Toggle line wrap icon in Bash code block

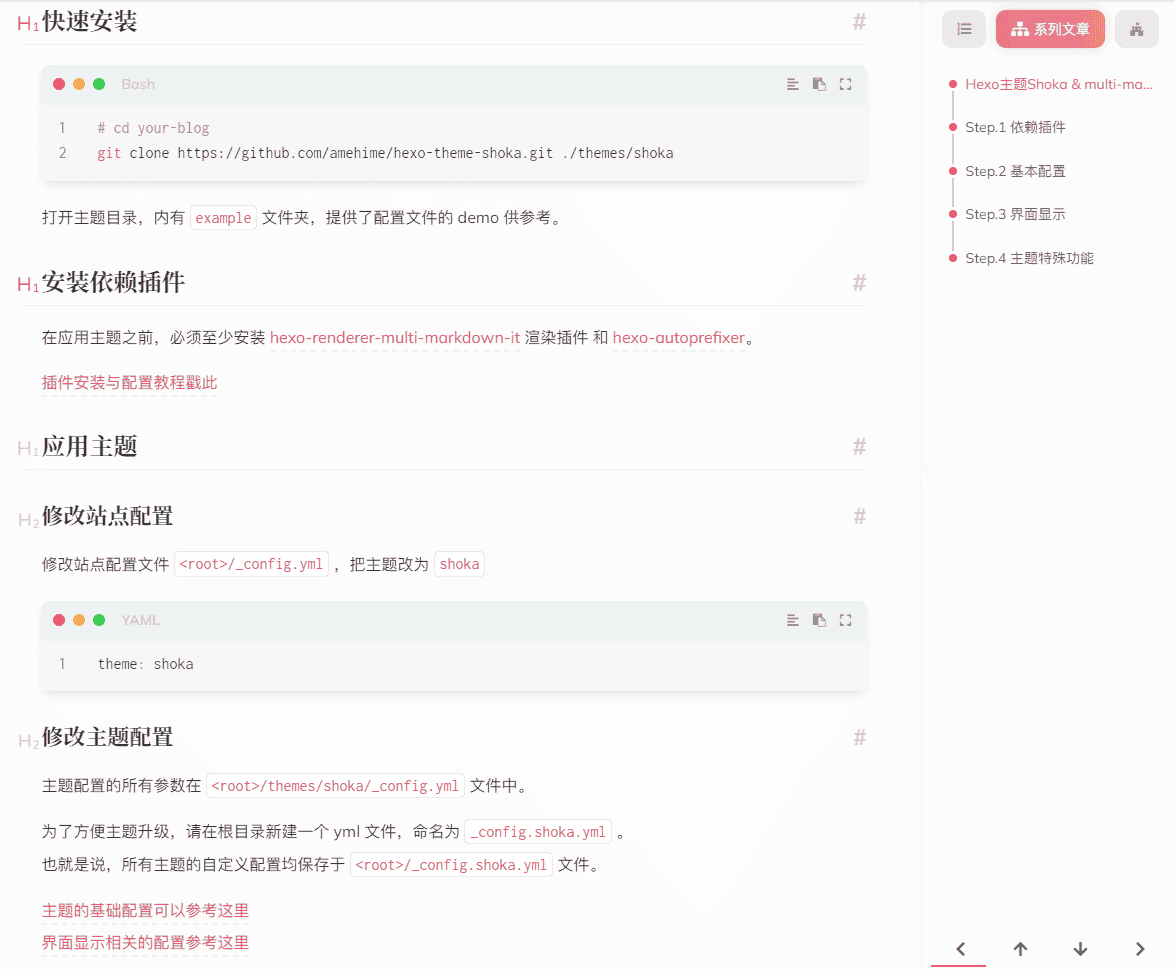[792, 84]
